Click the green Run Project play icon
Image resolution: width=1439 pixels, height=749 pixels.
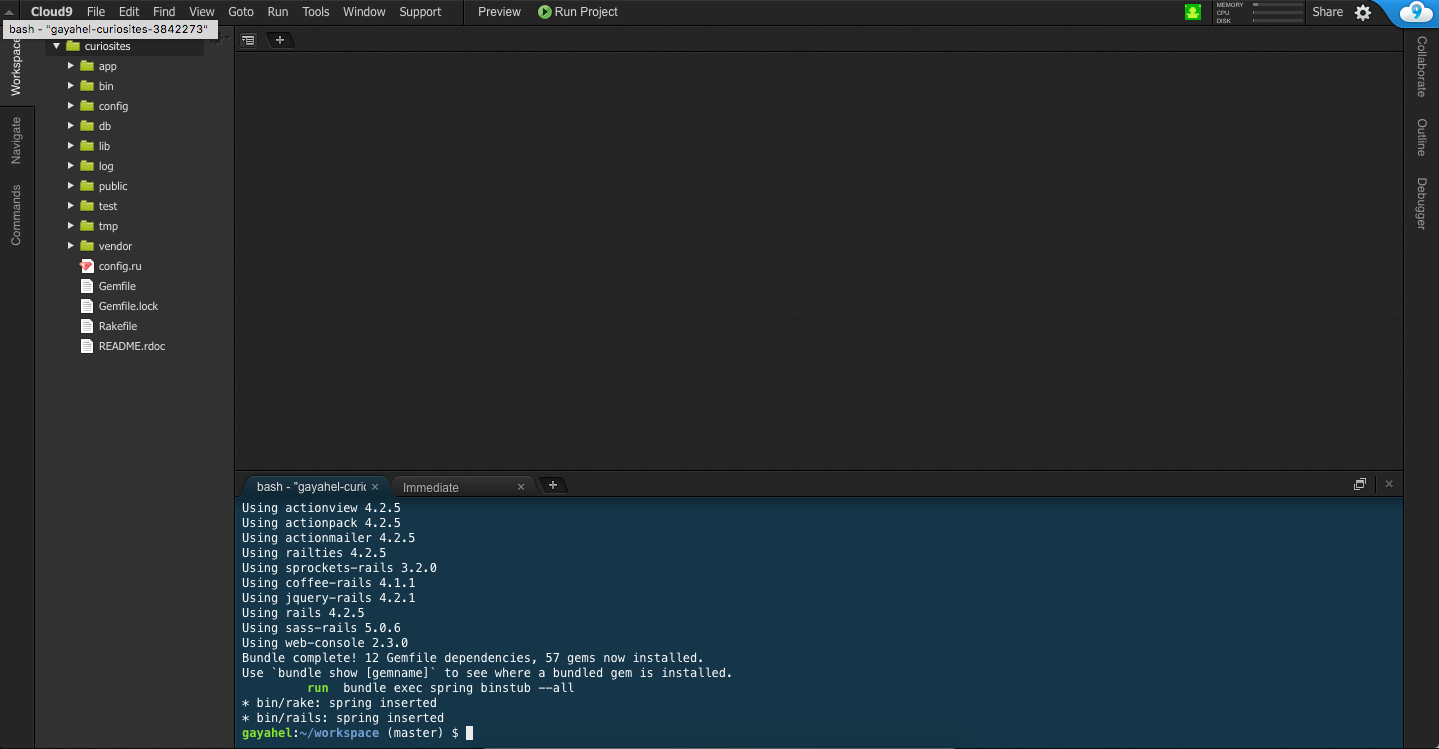click(x=545, y=12)
